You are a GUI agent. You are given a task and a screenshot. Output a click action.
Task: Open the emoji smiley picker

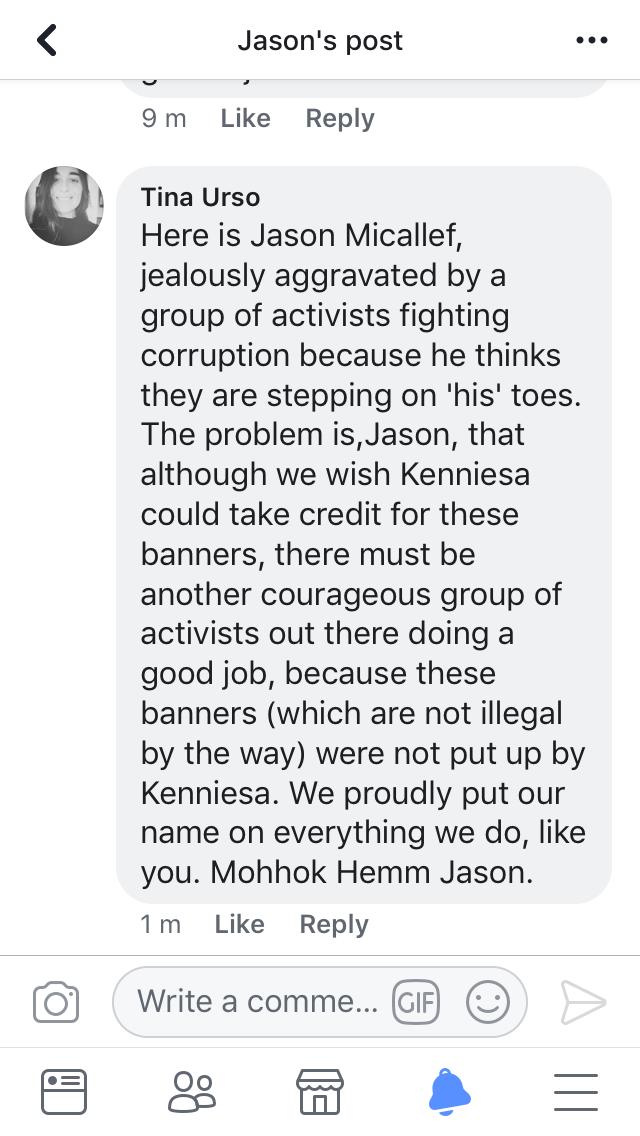(488, 1002)
